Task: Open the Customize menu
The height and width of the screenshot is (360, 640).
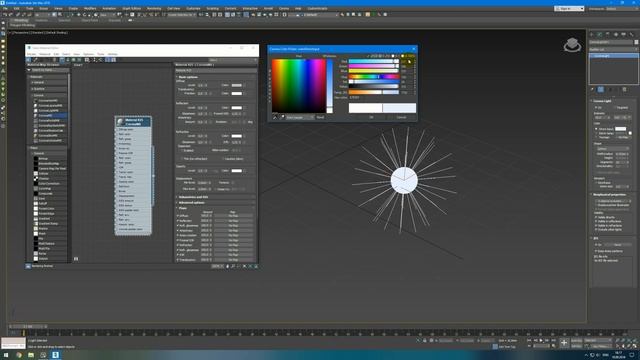Action: click(x=193, y=8)
